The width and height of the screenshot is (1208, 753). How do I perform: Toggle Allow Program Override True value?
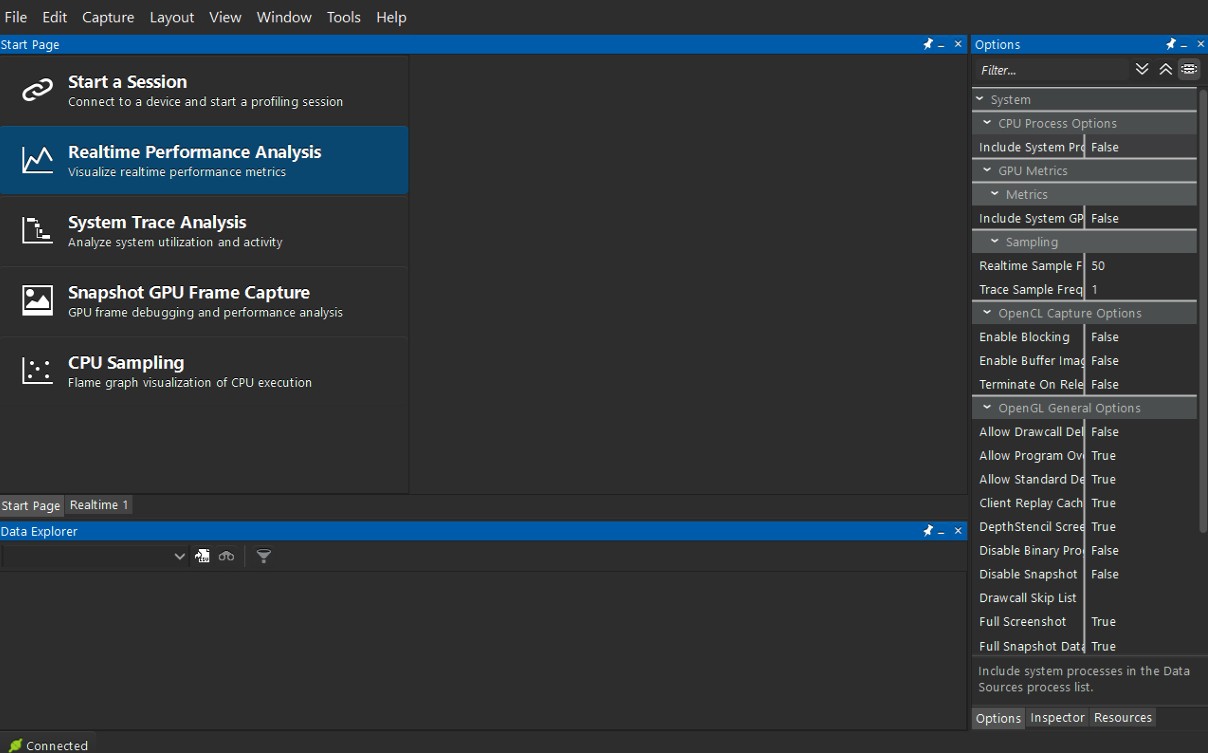[x=1141, y=456]
